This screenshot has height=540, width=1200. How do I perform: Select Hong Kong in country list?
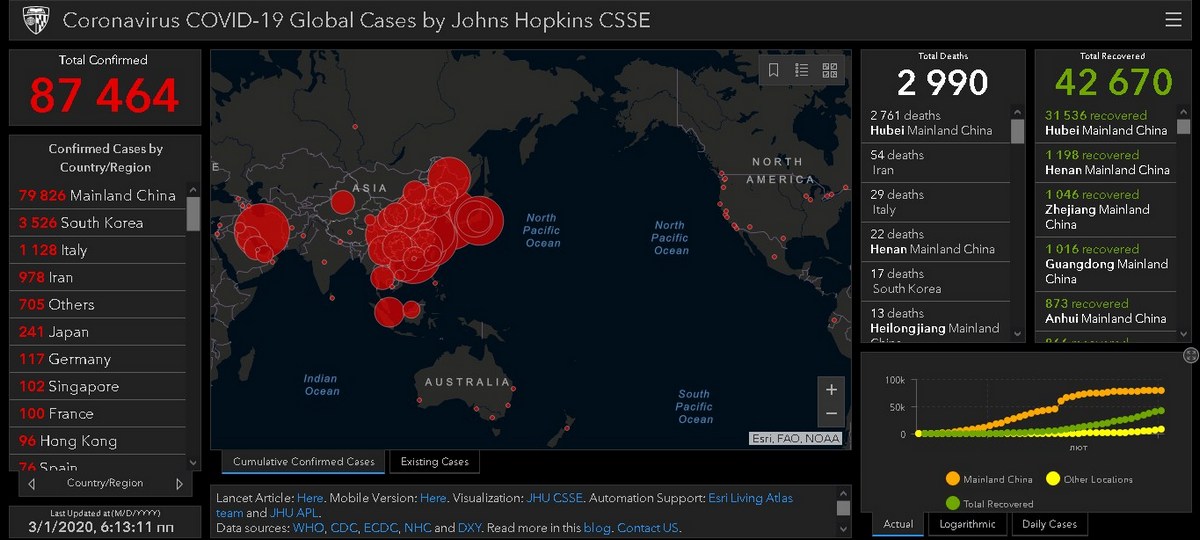98,441
